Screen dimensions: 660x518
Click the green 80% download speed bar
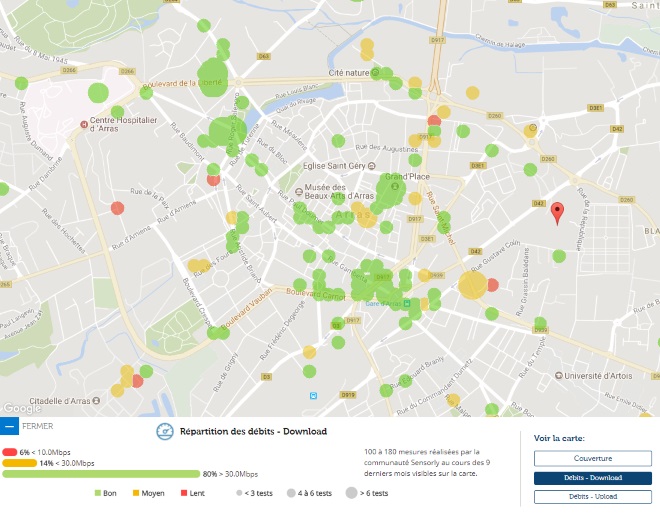[x=100, y=474]
